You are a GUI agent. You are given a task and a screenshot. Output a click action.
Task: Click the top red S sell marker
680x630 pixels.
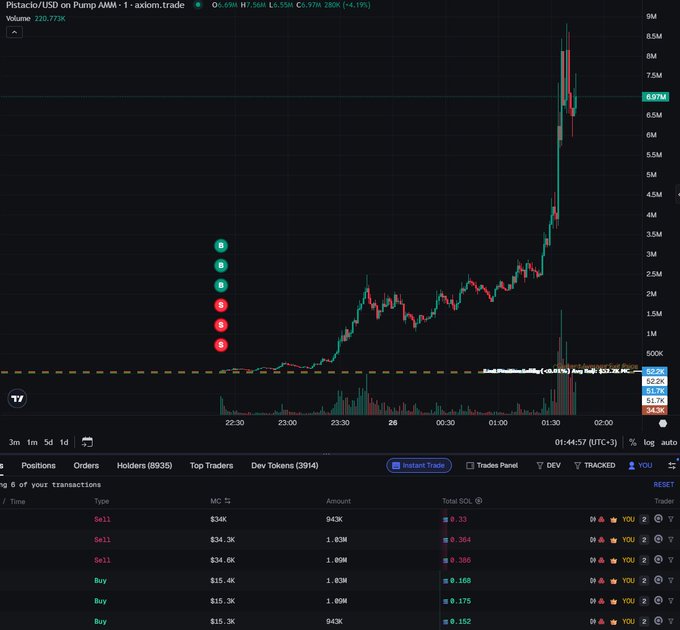pyautogui.click(x=221, y=305)
